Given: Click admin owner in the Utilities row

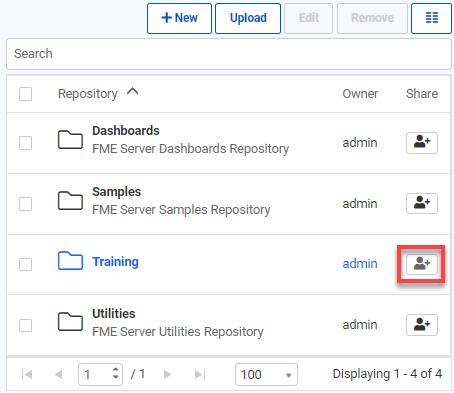Looking at the screenshot, I should [360, 325].
